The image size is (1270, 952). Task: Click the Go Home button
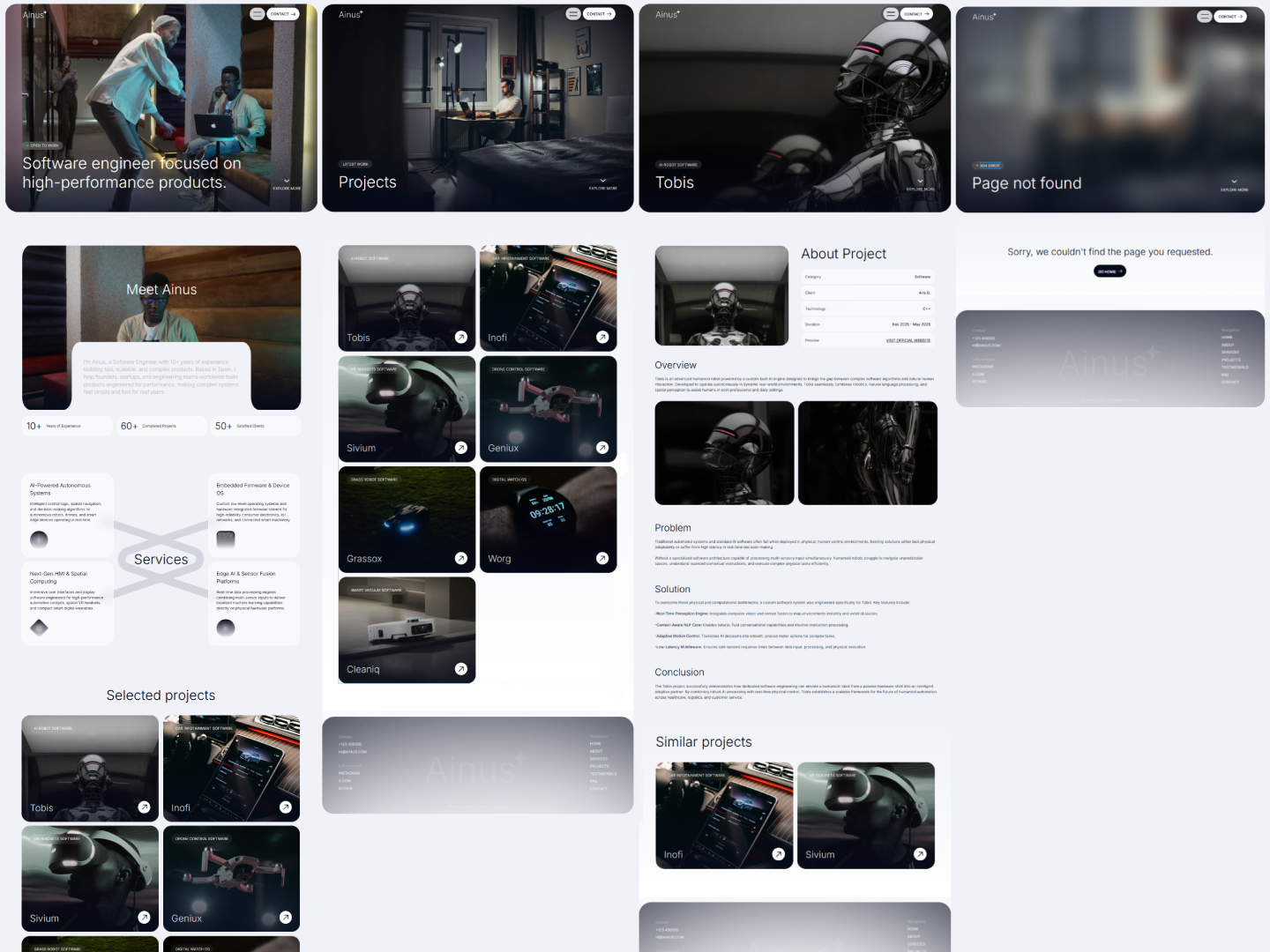(1109, 271)
